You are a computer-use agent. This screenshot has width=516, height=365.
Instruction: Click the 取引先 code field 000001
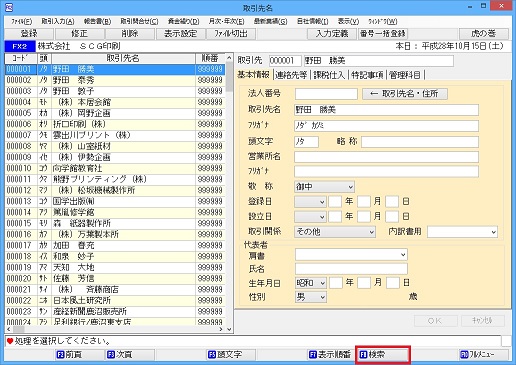285,61
